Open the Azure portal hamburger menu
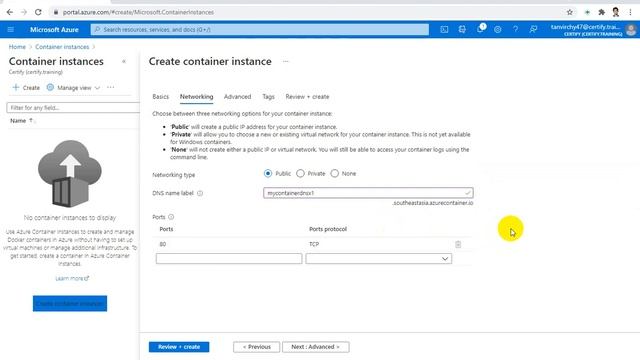640x360 pixels. click(x=11, y=29)
